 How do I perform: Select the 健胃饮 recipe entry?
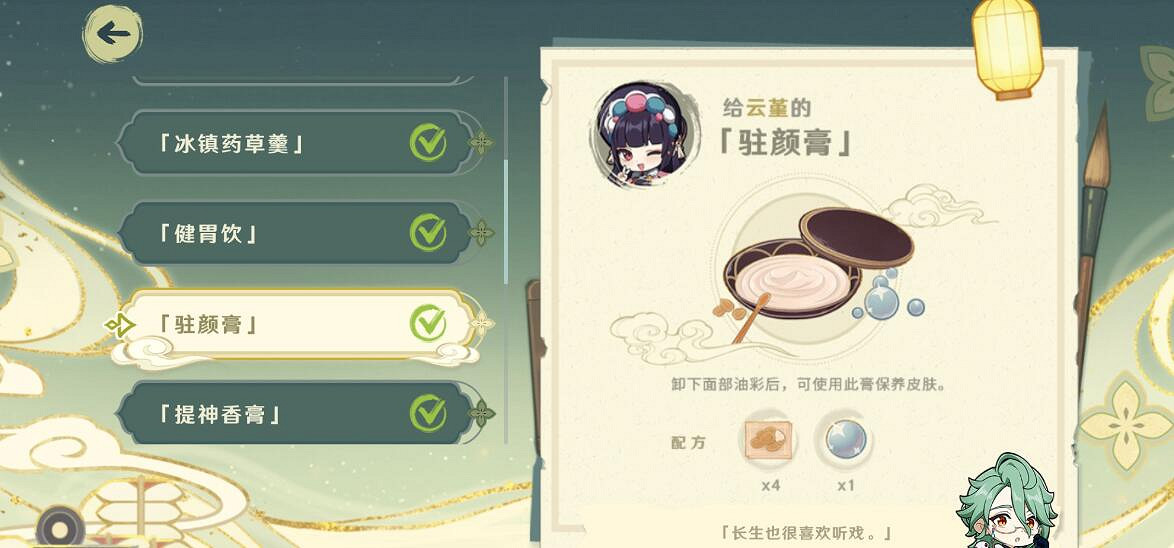(x=296, y=233)
